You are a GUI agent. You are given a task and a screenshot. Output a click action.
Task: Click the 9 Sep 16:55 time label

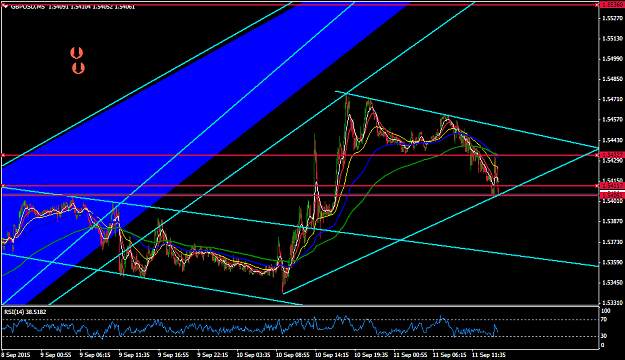(173, 354)
